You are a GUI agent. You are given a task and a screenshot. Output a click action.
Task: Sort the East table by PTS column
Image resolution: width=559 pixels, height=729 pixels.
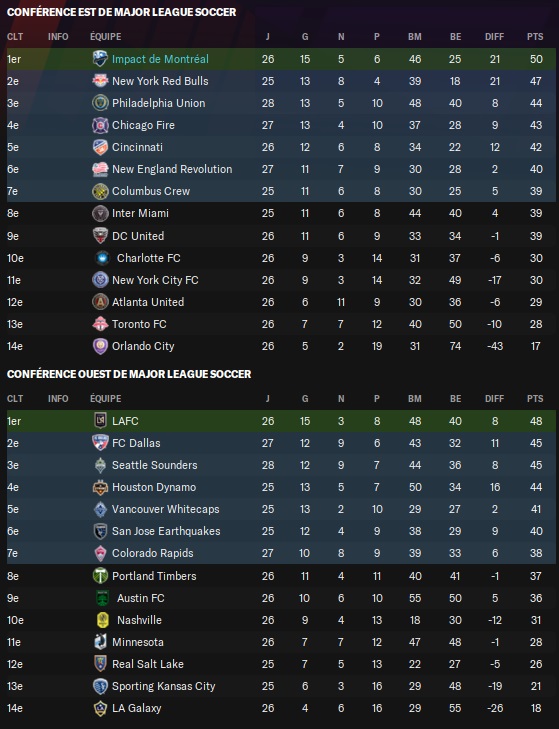[535, 37]
